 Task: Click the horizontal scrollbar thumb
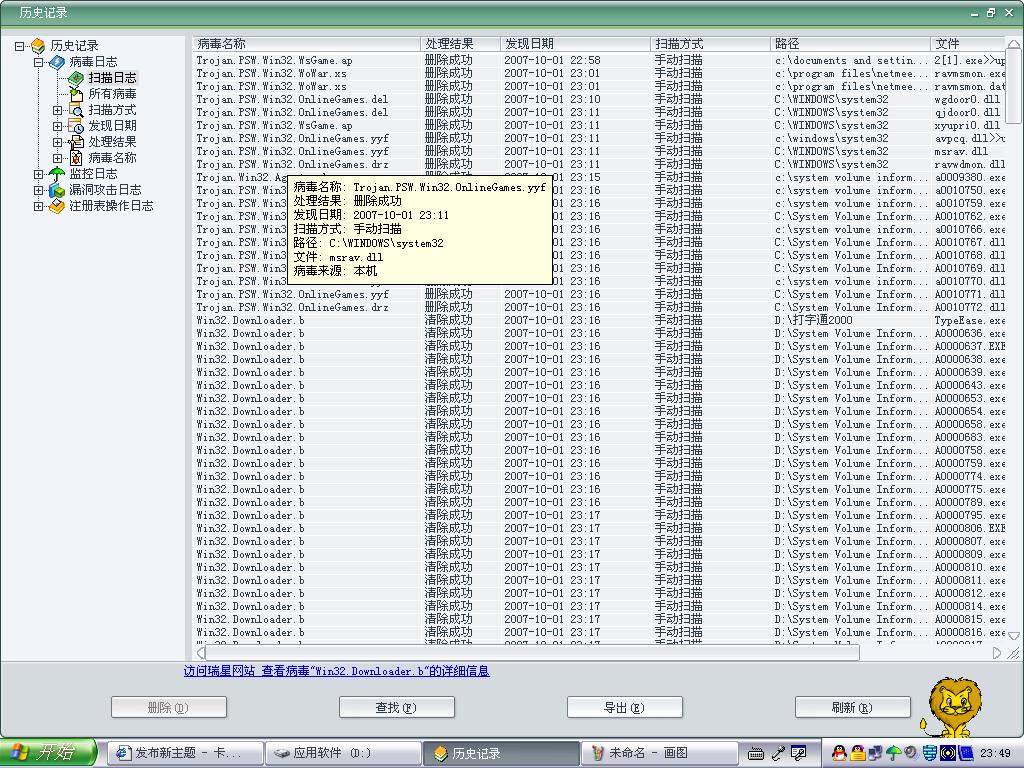tap(532, 653)
